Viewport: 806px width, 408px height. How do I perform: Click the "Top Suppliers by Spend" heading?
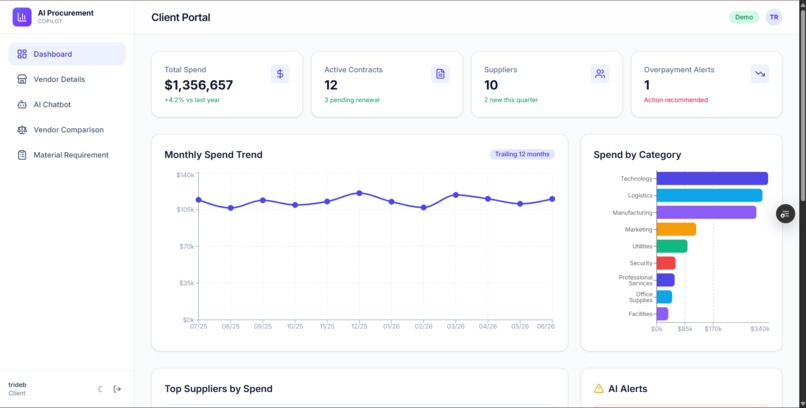point(218,389)
